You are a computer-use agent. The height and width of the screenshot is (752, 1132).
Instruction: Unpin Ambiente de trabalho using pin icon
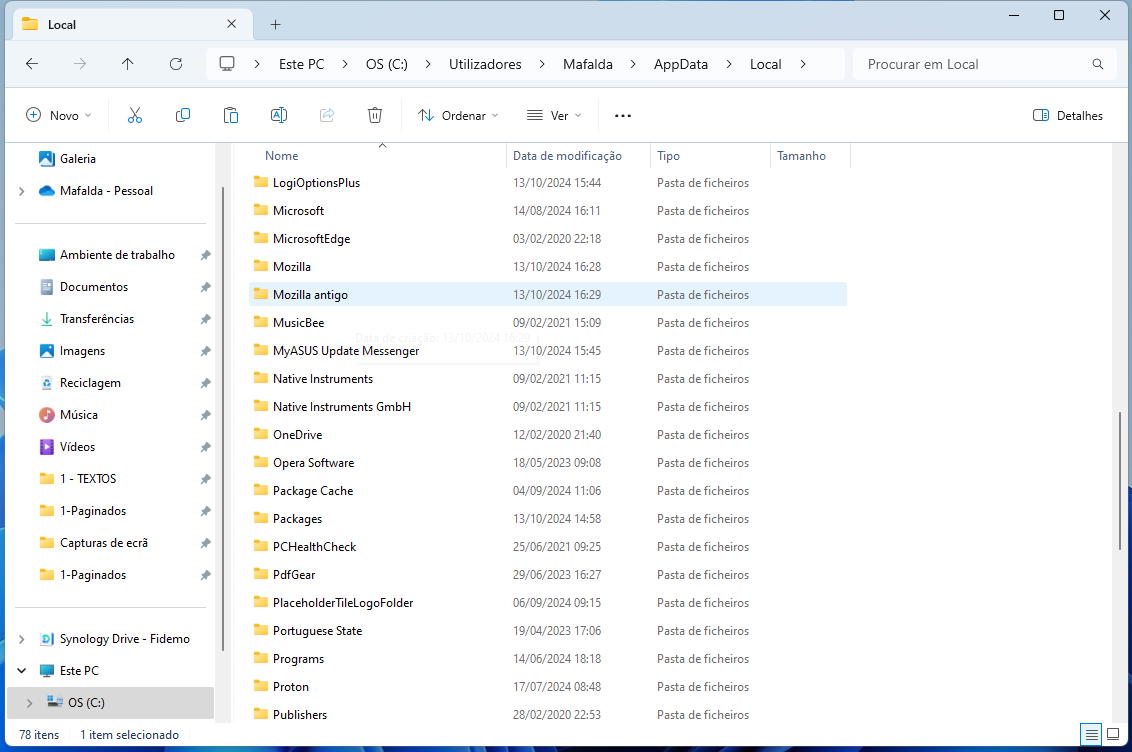tap(206, 255)
